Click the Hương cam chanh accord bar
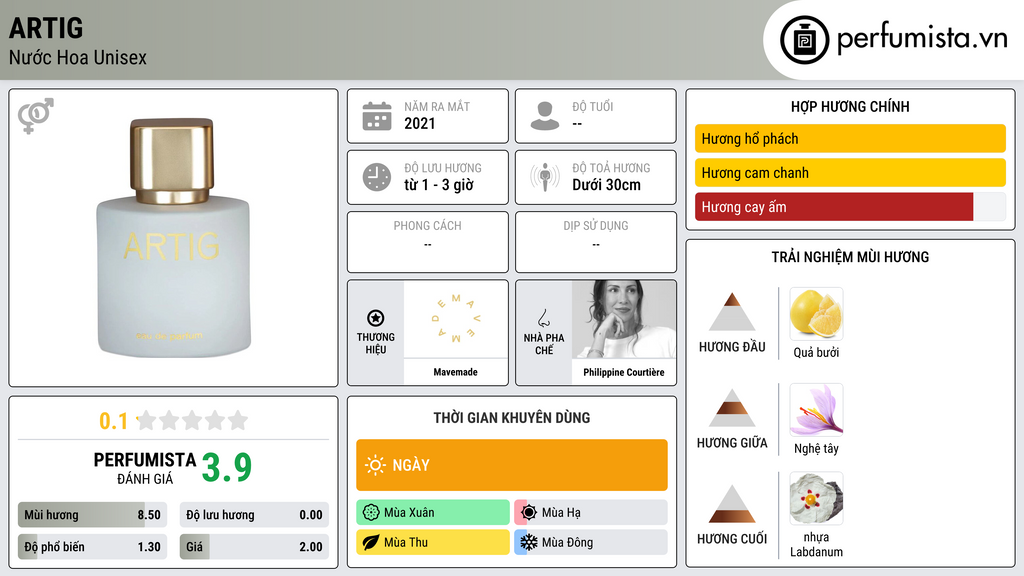The height and width of the screenshot is (576, 1024). pos(850,172)
